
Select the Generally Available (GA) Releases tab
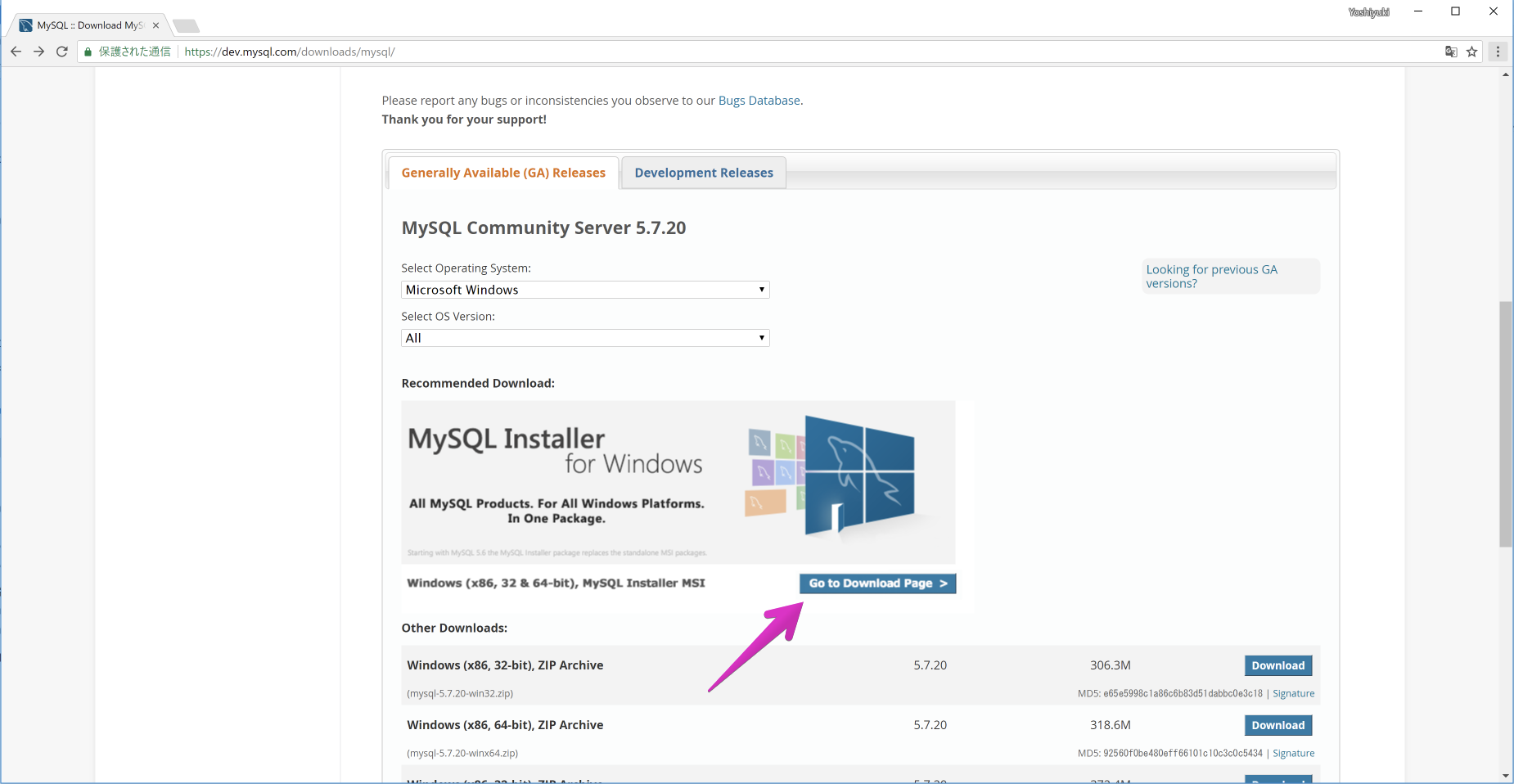[x=502, y=173]
